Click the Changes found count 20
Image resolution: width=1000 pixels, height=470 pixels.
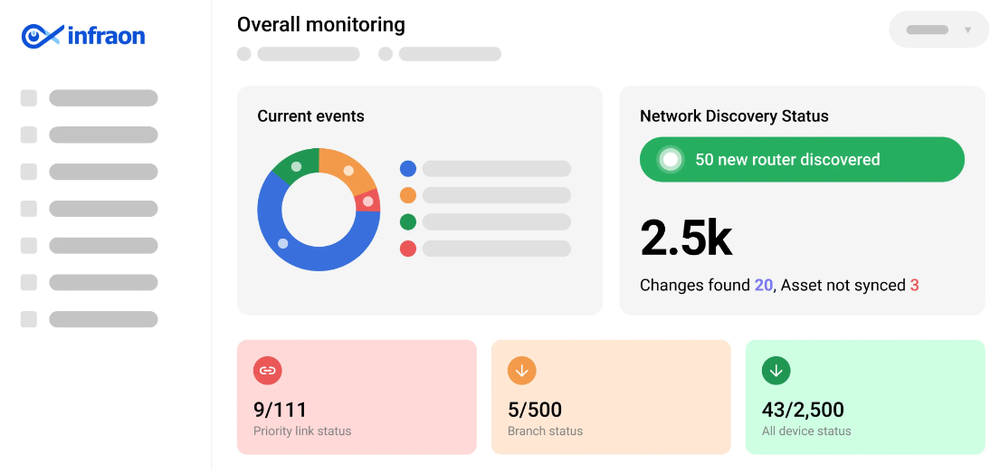763,285
